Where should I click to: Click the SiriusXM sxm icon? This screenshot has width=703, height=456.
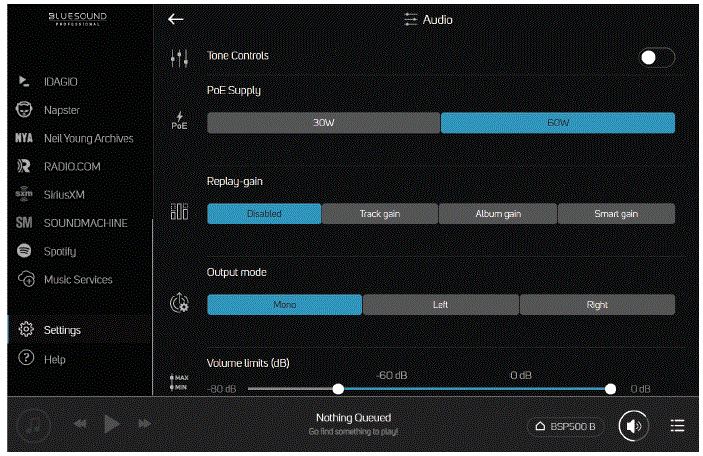[x=24, y=194]
